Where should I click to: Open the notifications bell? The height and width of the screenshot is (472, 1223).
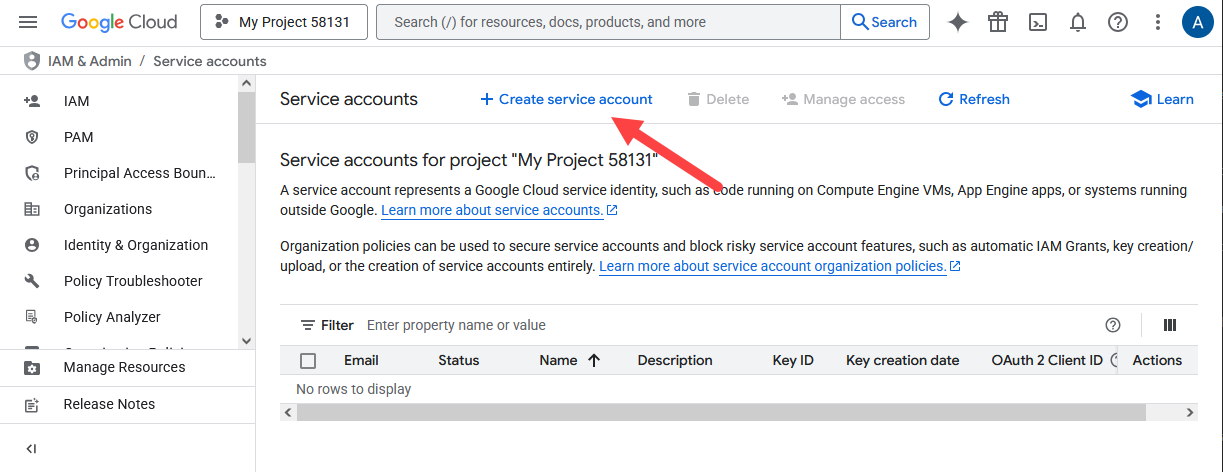[x=1078, y=22]
